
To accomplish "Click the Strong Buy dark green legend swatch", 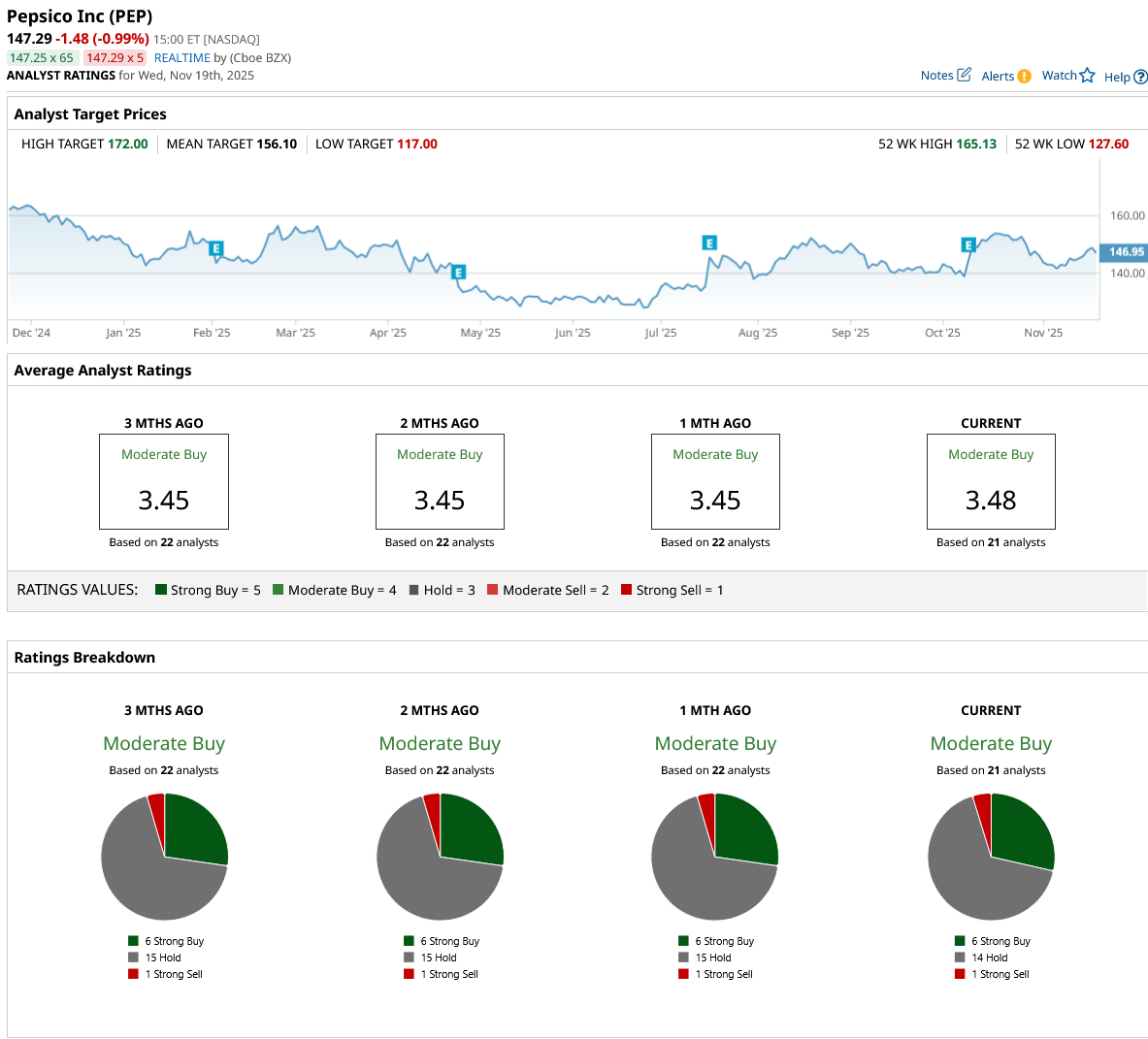I will [x=161, y=590].
